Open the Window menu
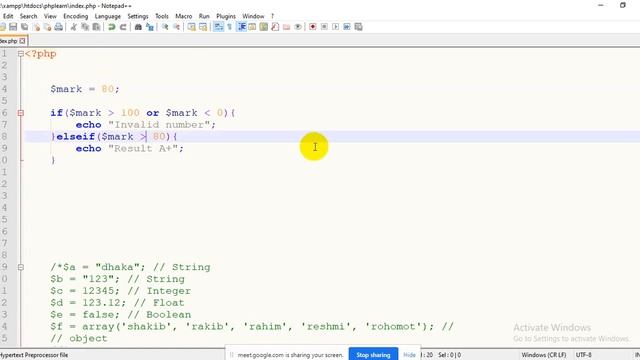 pyautogui.click(x=253, y=16)
